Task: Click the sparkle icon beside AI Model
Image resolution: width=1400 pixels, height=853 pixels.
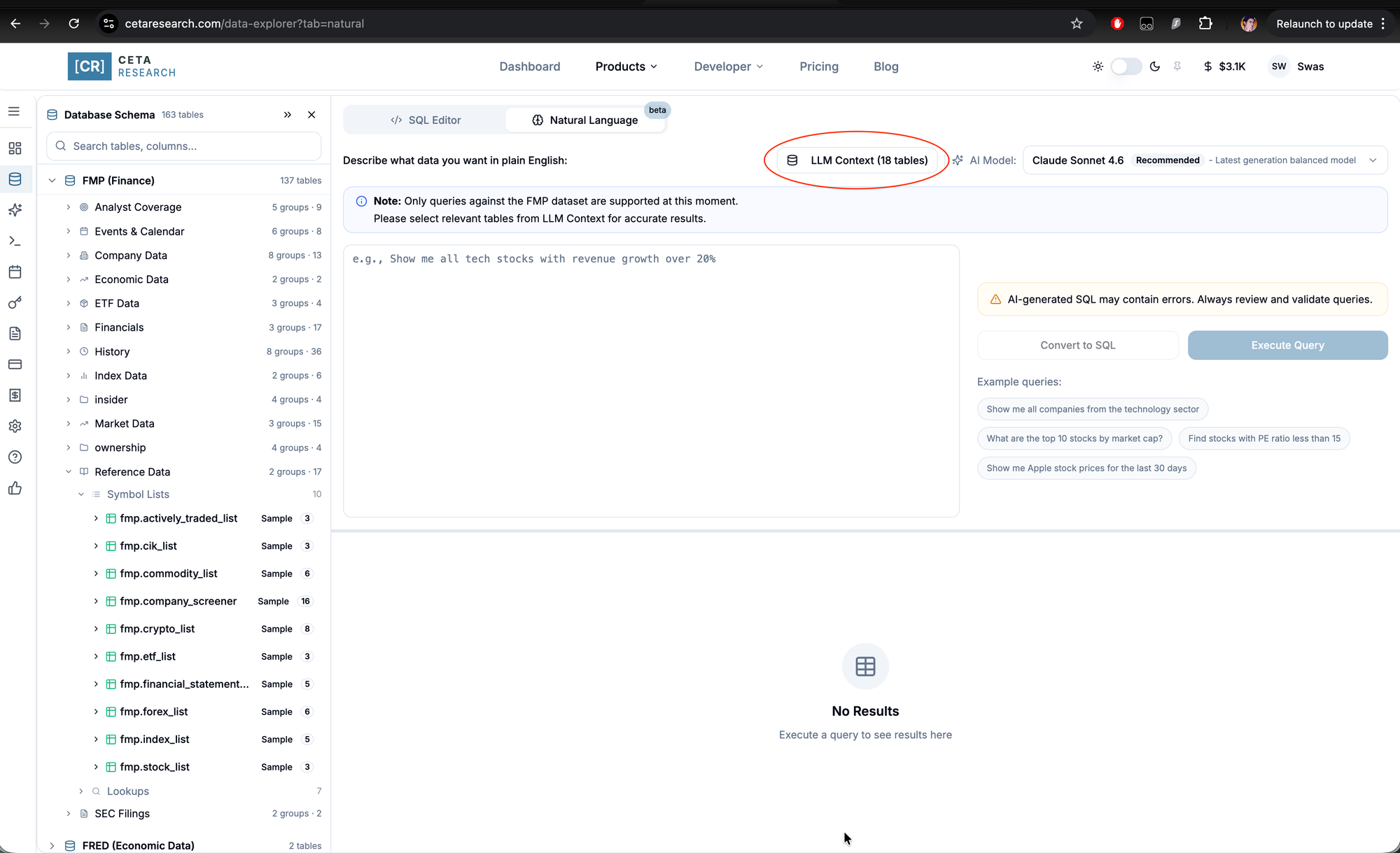Action: pyautogui.click(x=958, y=160)
